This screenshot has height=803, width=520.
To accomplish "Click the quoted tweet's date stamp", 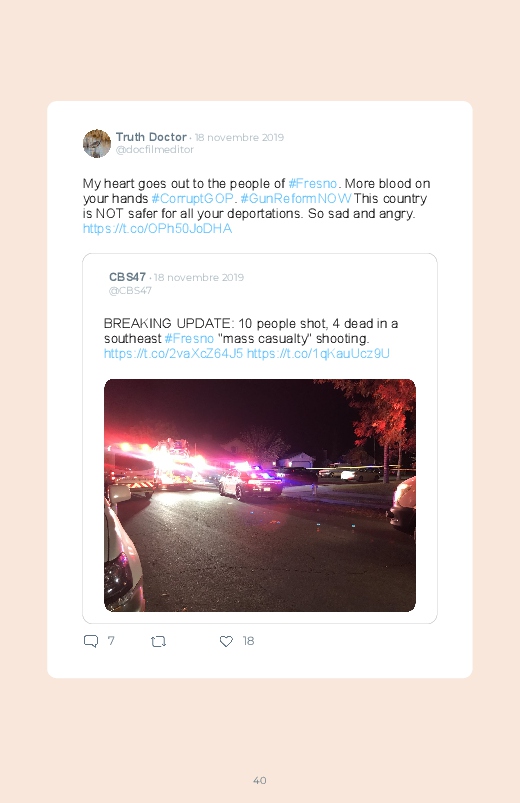I will pyautogui.click(x=199, y=277).
